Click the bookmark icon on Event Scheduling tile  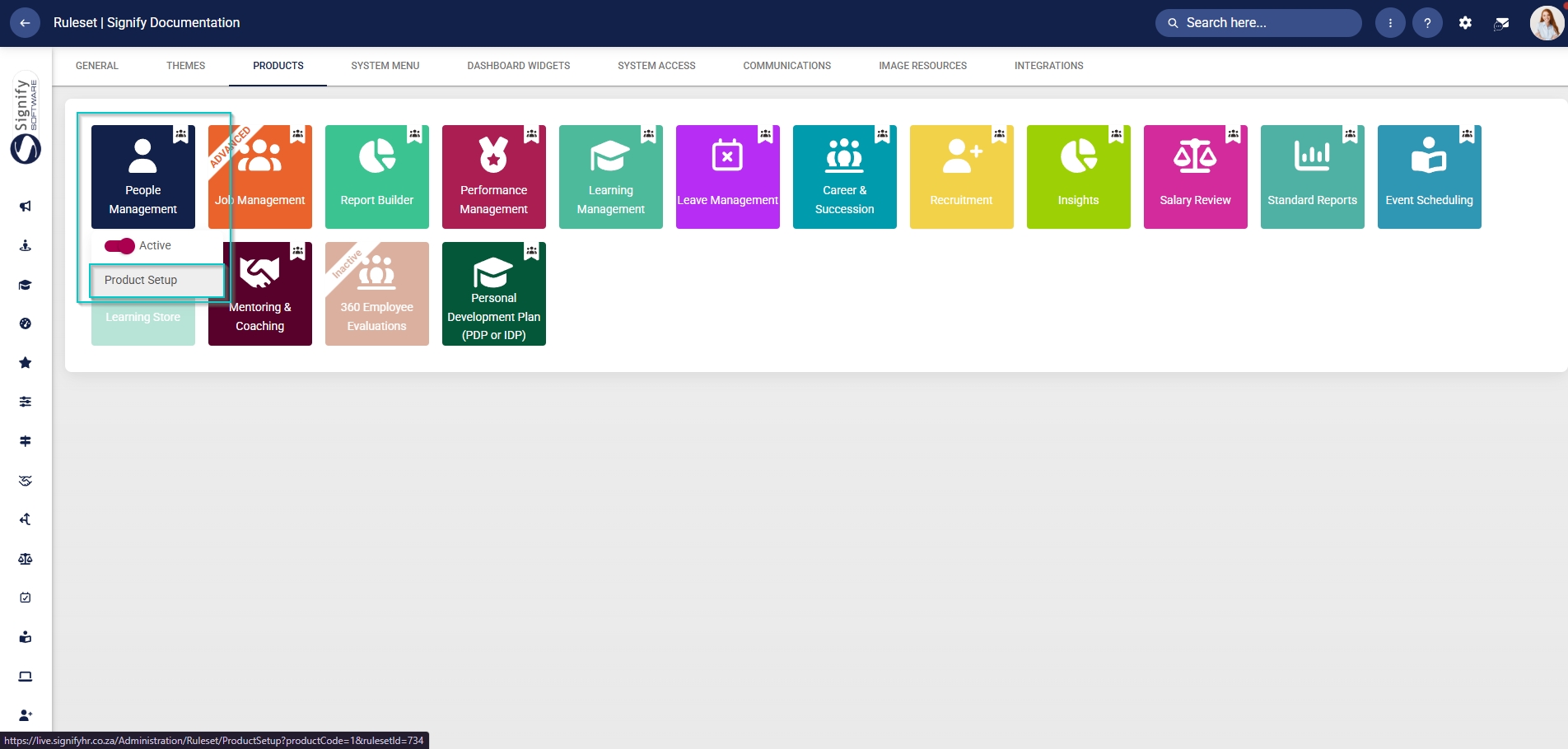1468,134
